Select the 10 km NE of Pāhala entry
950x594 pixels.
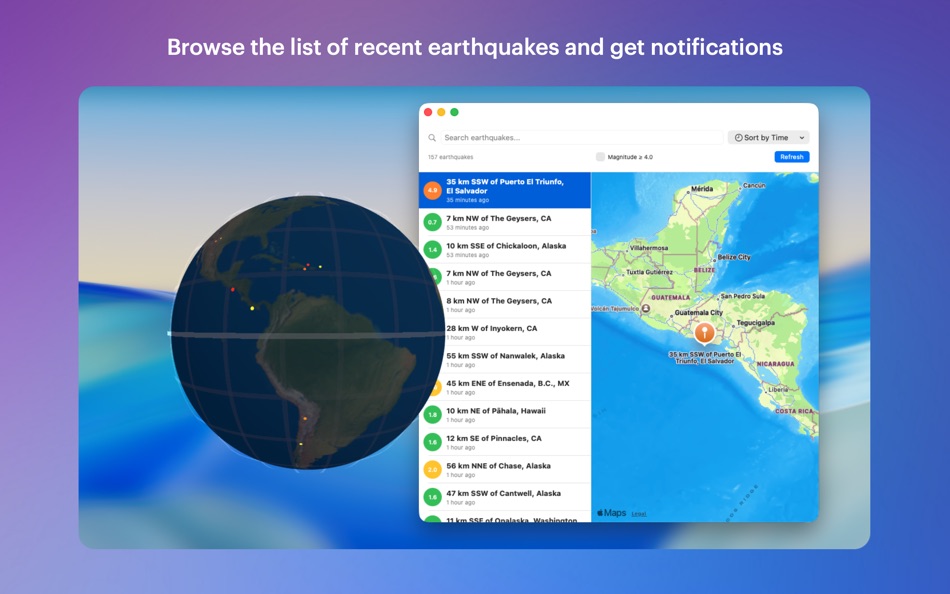click(498, 410)
